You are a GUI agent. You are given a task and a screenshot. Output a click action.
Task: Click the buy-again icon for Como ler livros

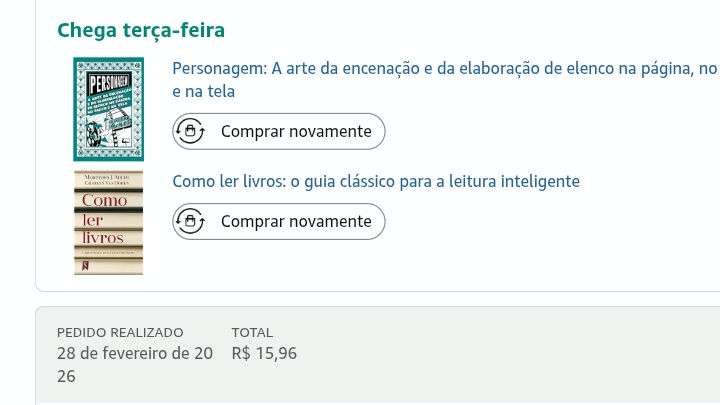pos(190,221)
